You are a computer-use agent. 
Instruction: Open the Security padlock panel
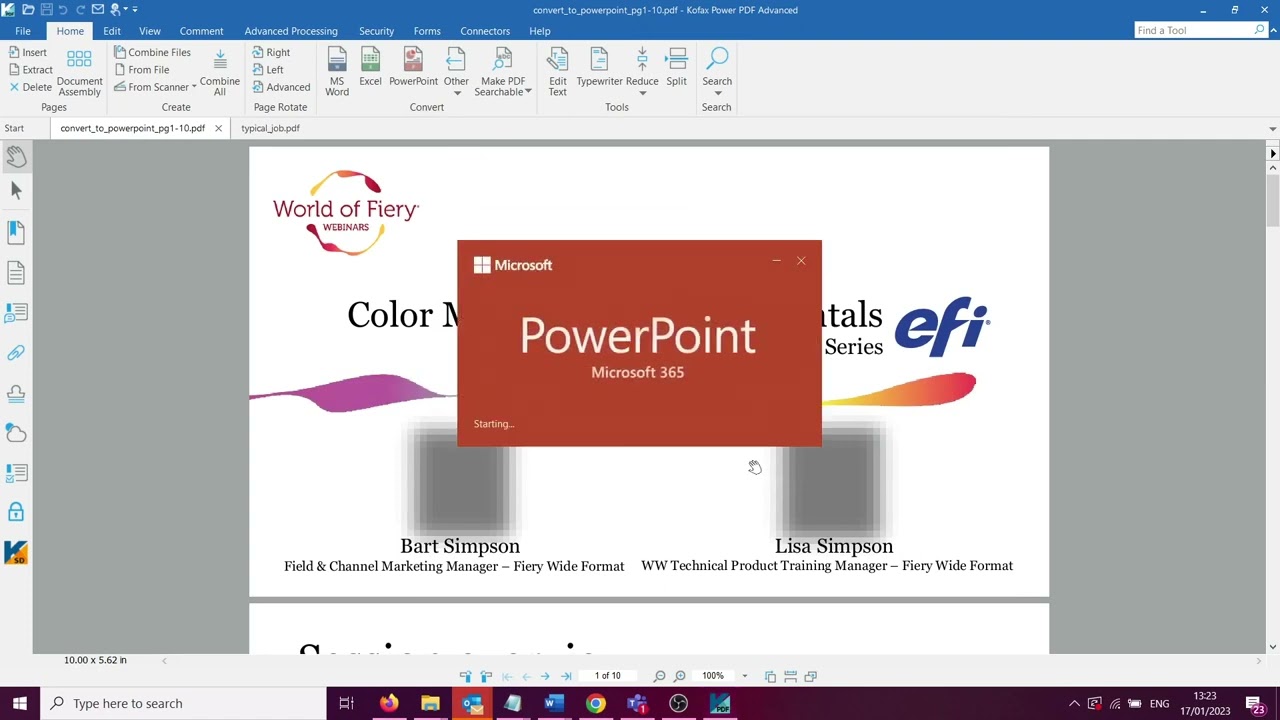[16, 512]
